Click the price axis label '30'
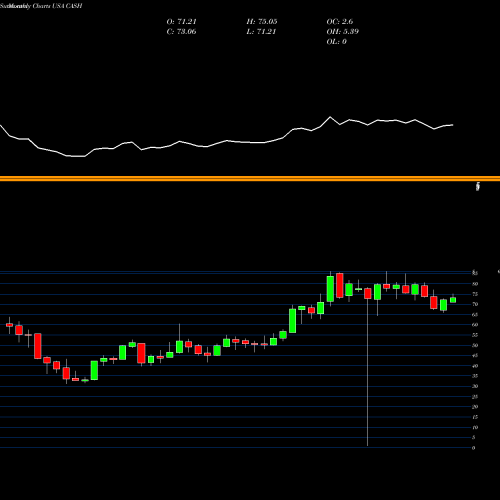This screenshot has width=500, height=500. [x=475, y=386]
